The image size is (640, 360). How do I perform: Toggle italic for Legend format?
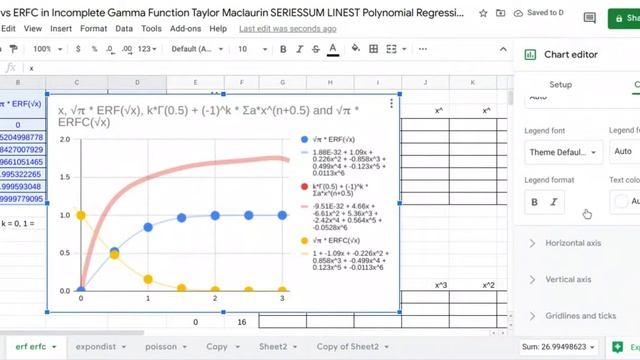[x=554, y=202]
